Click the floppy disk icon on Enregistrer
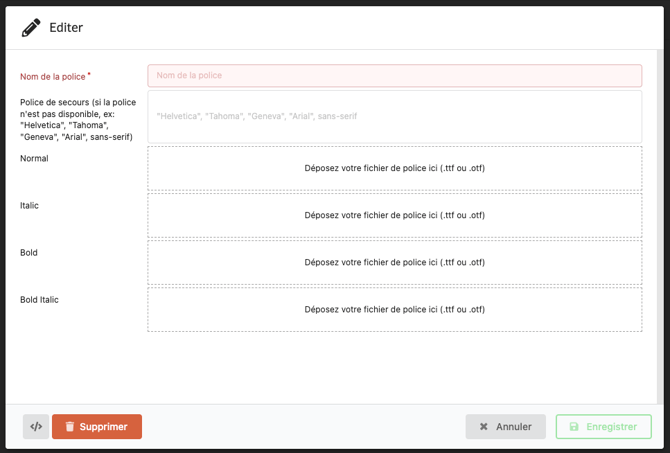The height and width of the screenshot is (453, 670). coord(574,427)
